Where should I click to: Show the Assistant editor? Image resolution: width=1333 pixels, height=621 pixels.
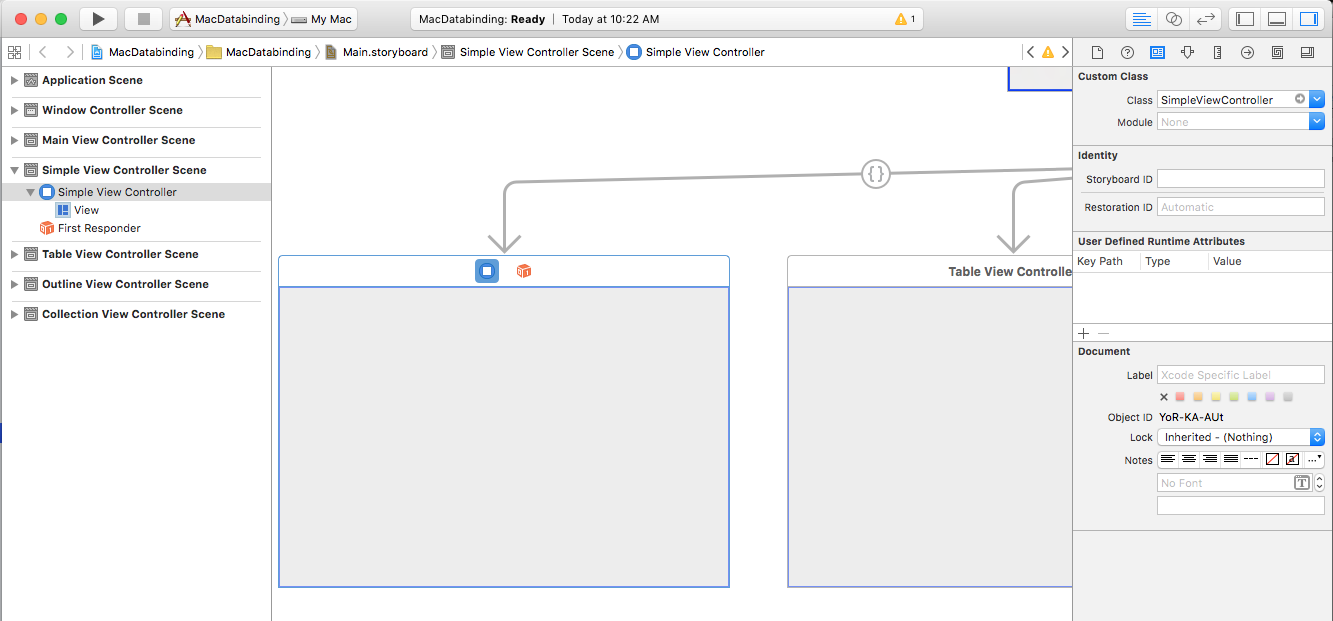1174,19
